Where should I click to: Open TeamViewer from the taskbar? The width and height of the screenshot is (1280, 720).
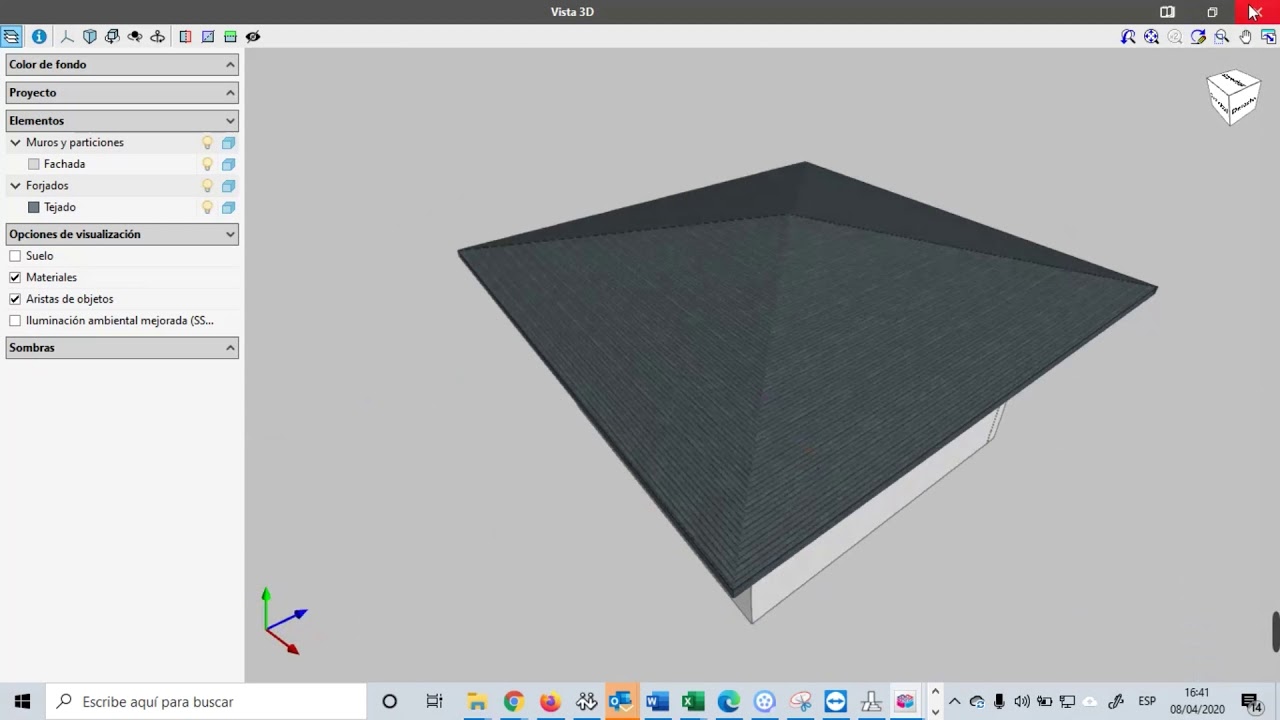pyautogui.click(x=835, y=702)
